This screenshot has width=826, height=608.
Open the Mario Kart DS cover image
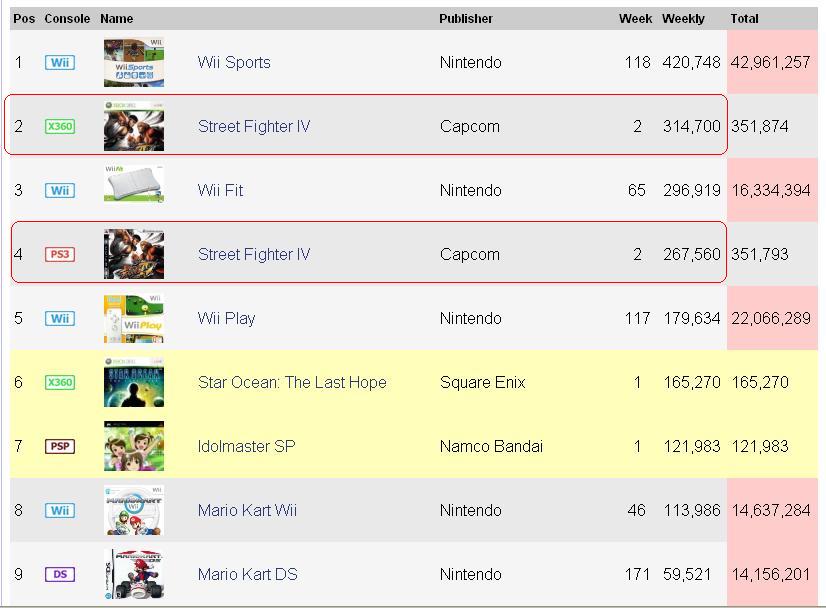coord(134,574)
